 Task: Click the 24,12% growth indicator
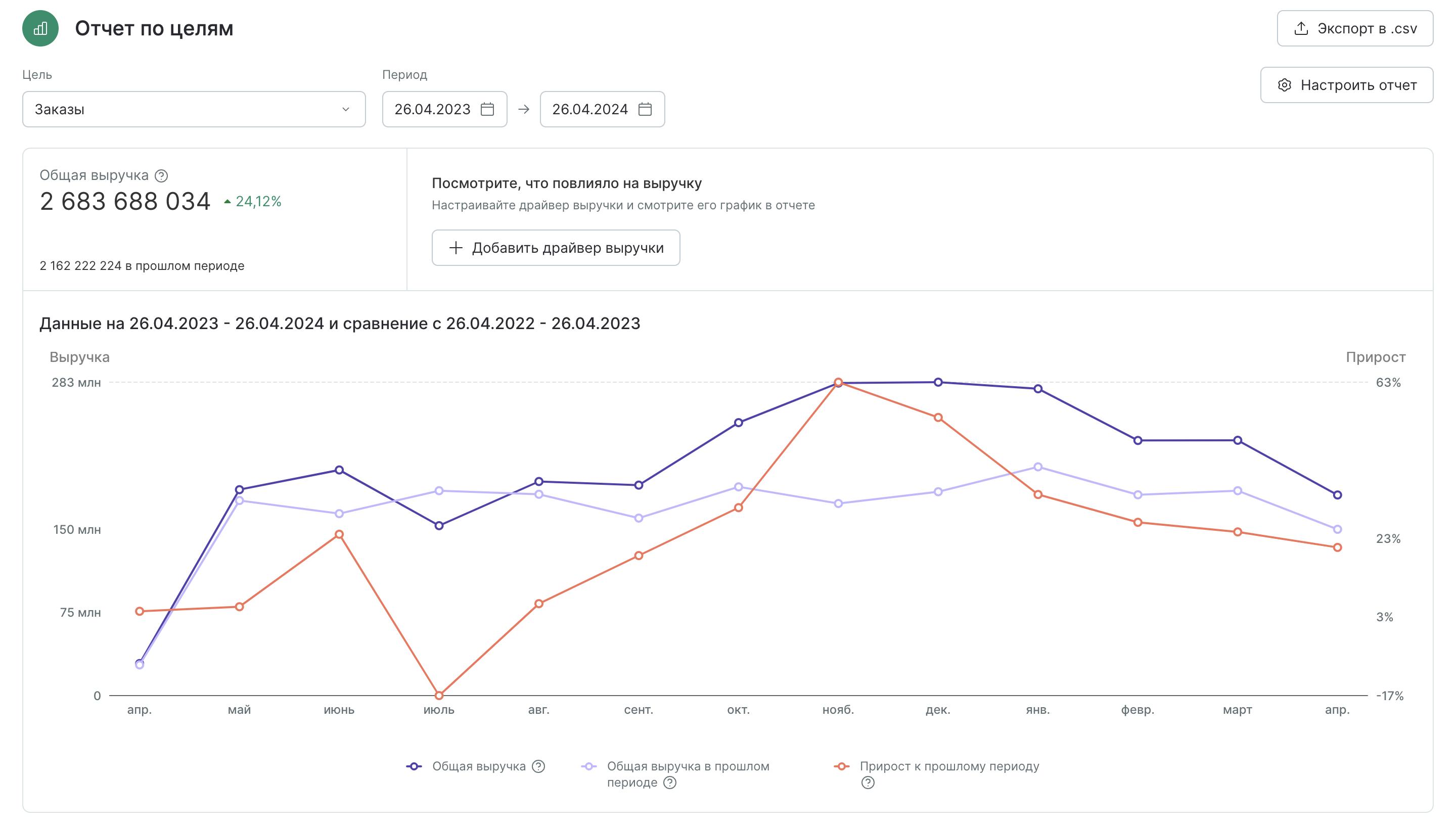[x=253, y=201]
